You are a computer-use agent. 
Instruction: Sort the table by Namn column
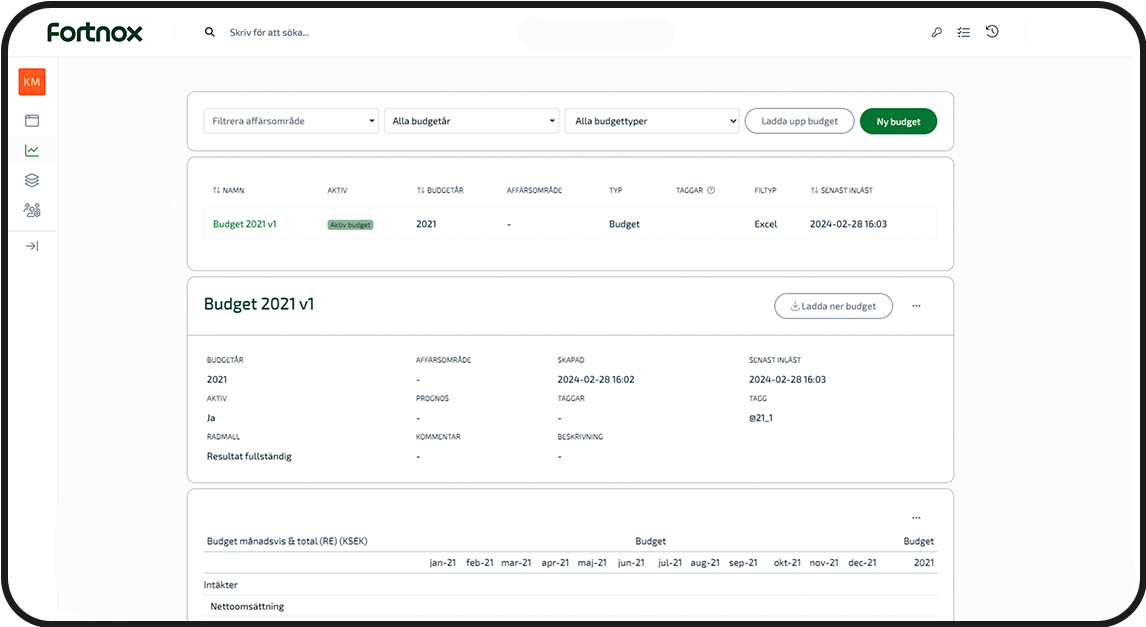229,190
